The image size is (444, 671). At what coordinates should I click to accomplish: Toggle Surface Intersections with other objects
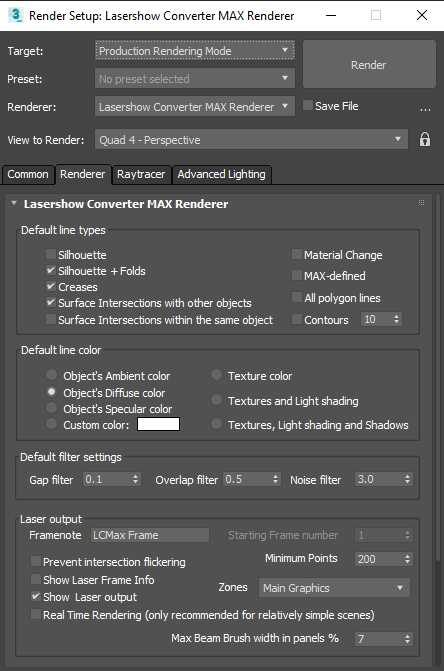pyautogui.click(x=51, y=303)
